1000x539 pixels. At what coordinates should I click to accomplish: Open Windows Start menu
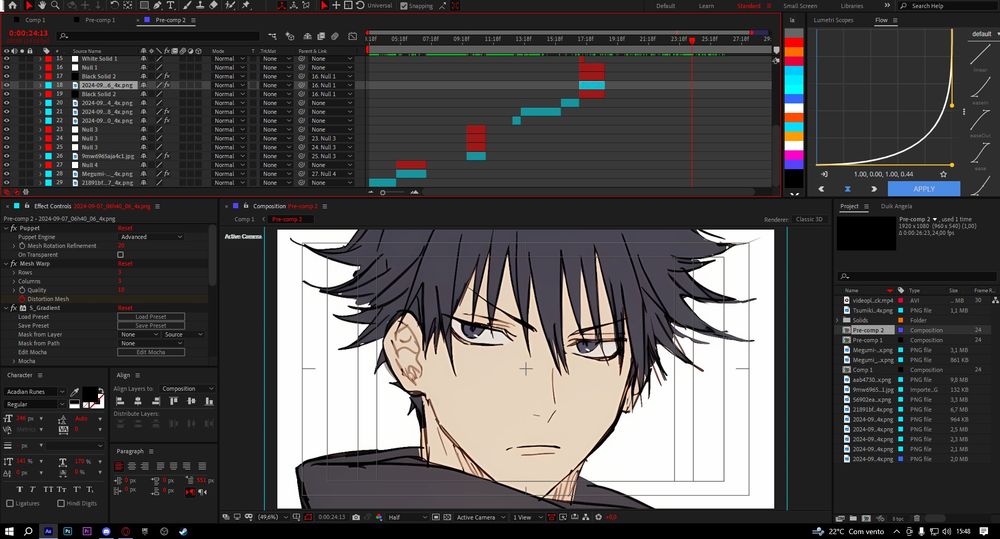coord(9,531)
